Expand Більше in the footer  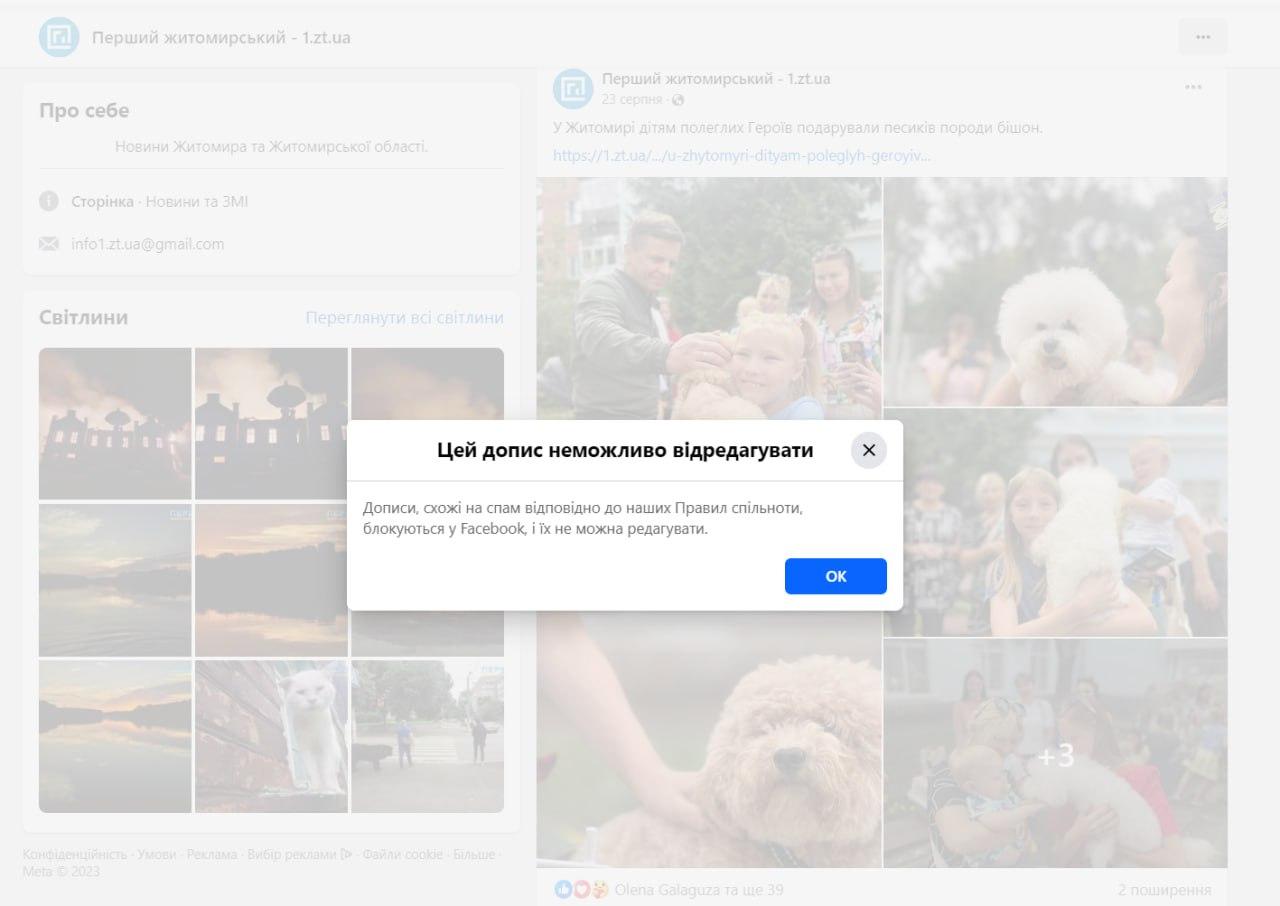pos(474,854)
